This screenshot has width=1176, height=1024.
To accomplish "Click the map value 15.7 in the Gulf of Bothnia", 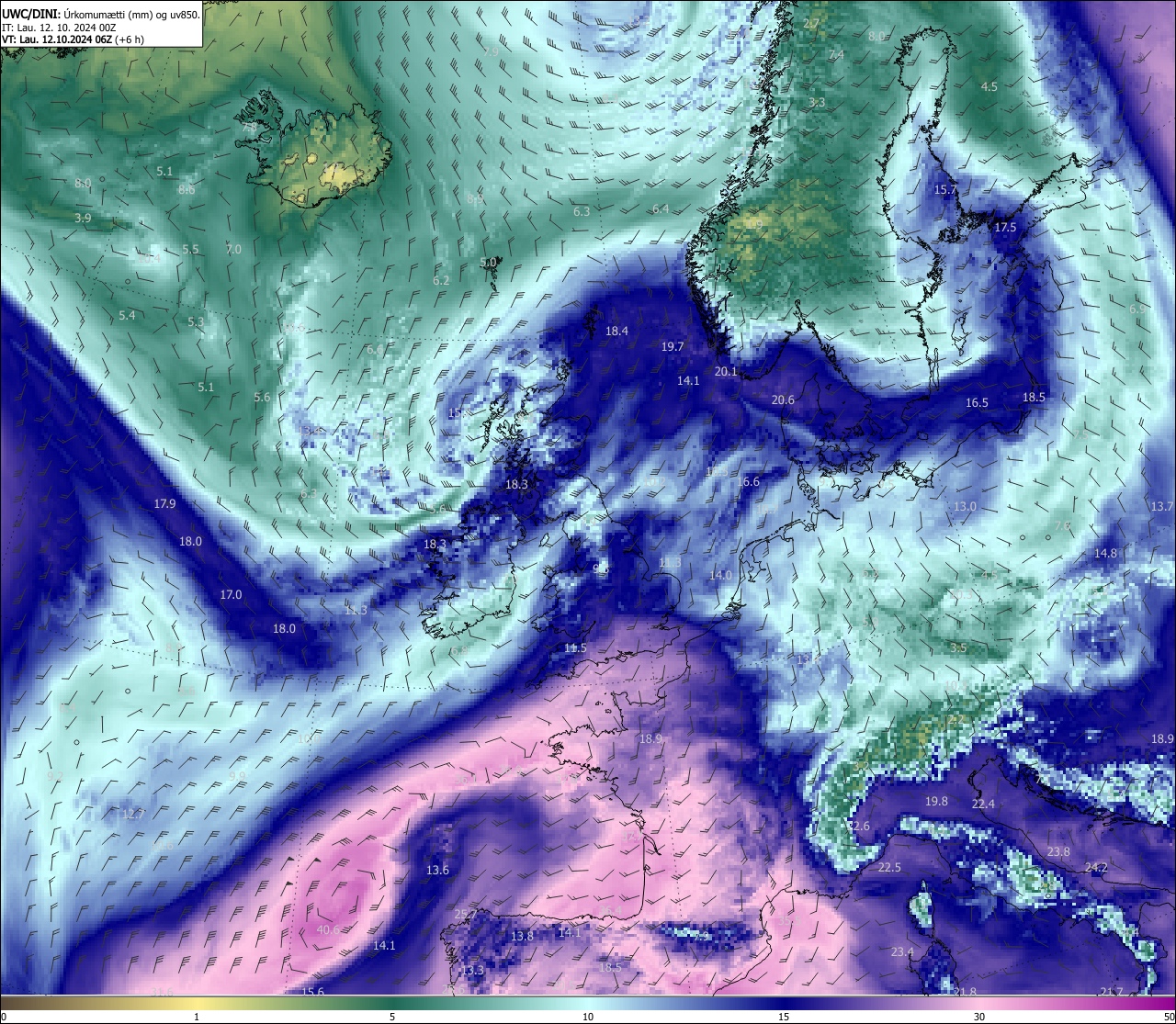I will (x=945, y=189).
